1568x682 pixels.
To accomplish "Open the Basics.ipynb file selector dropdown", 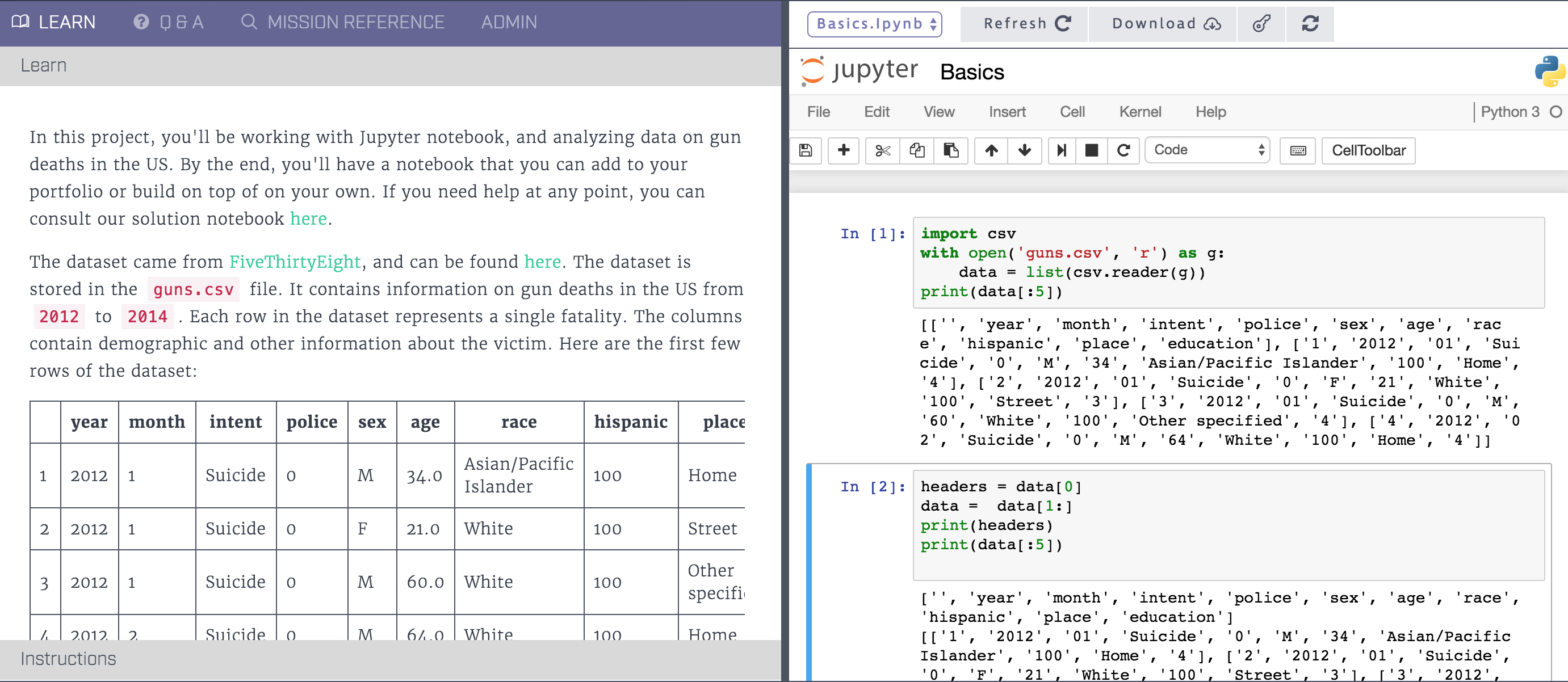I will 874,24.
